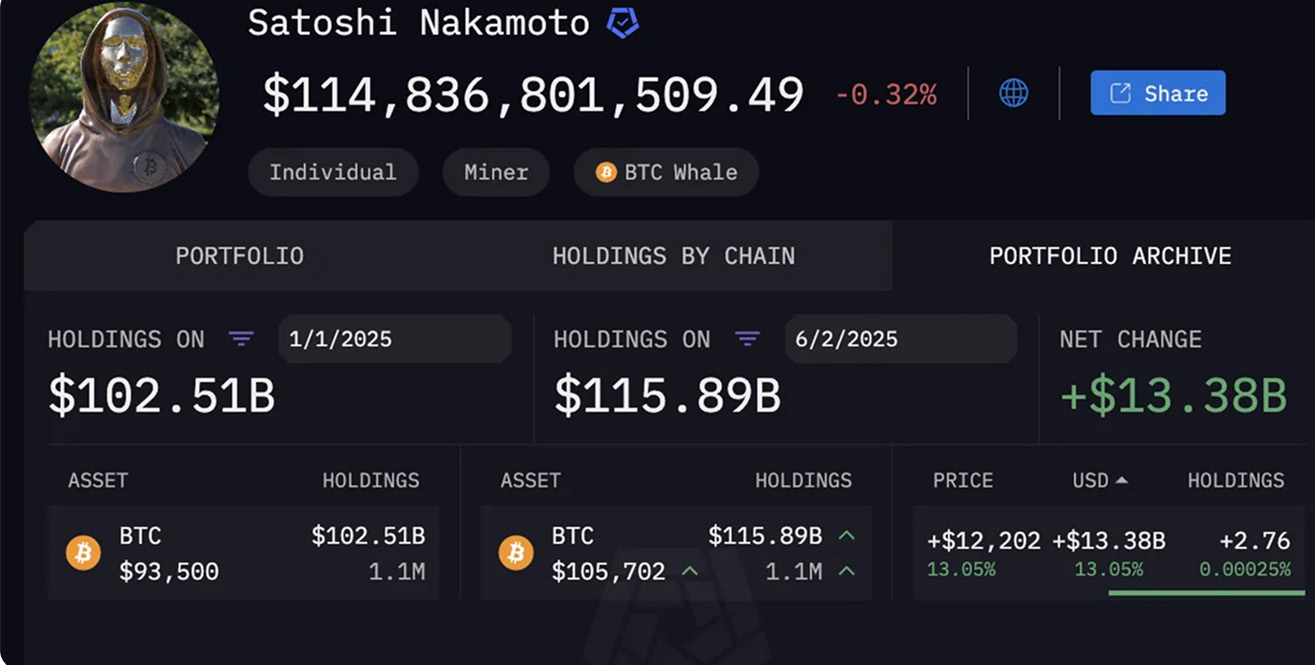
Task: Click the globe icon beside Share
Action: 1013,93
